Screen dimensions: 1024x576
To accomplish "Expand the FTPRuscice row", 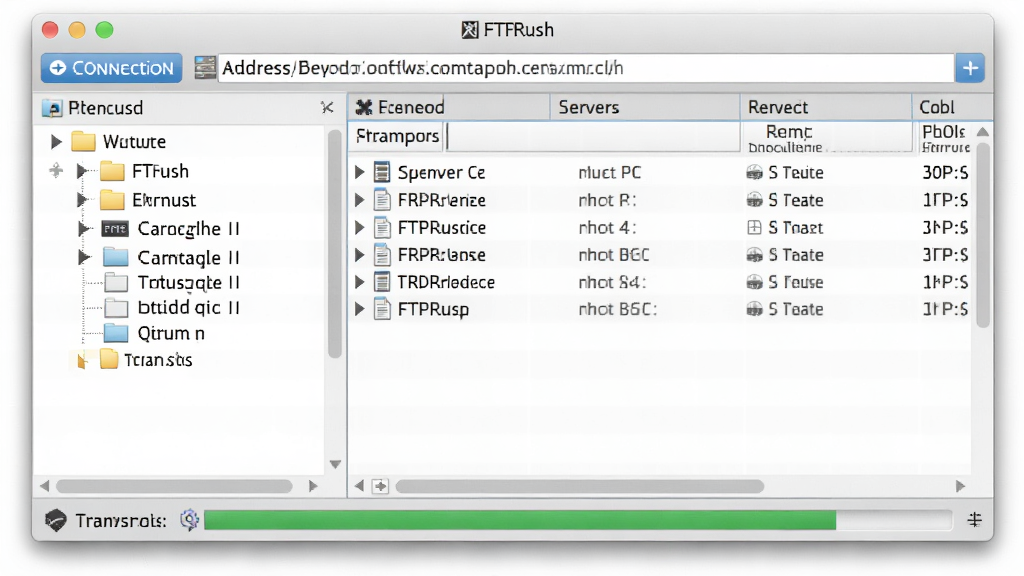I will [359, 227].
